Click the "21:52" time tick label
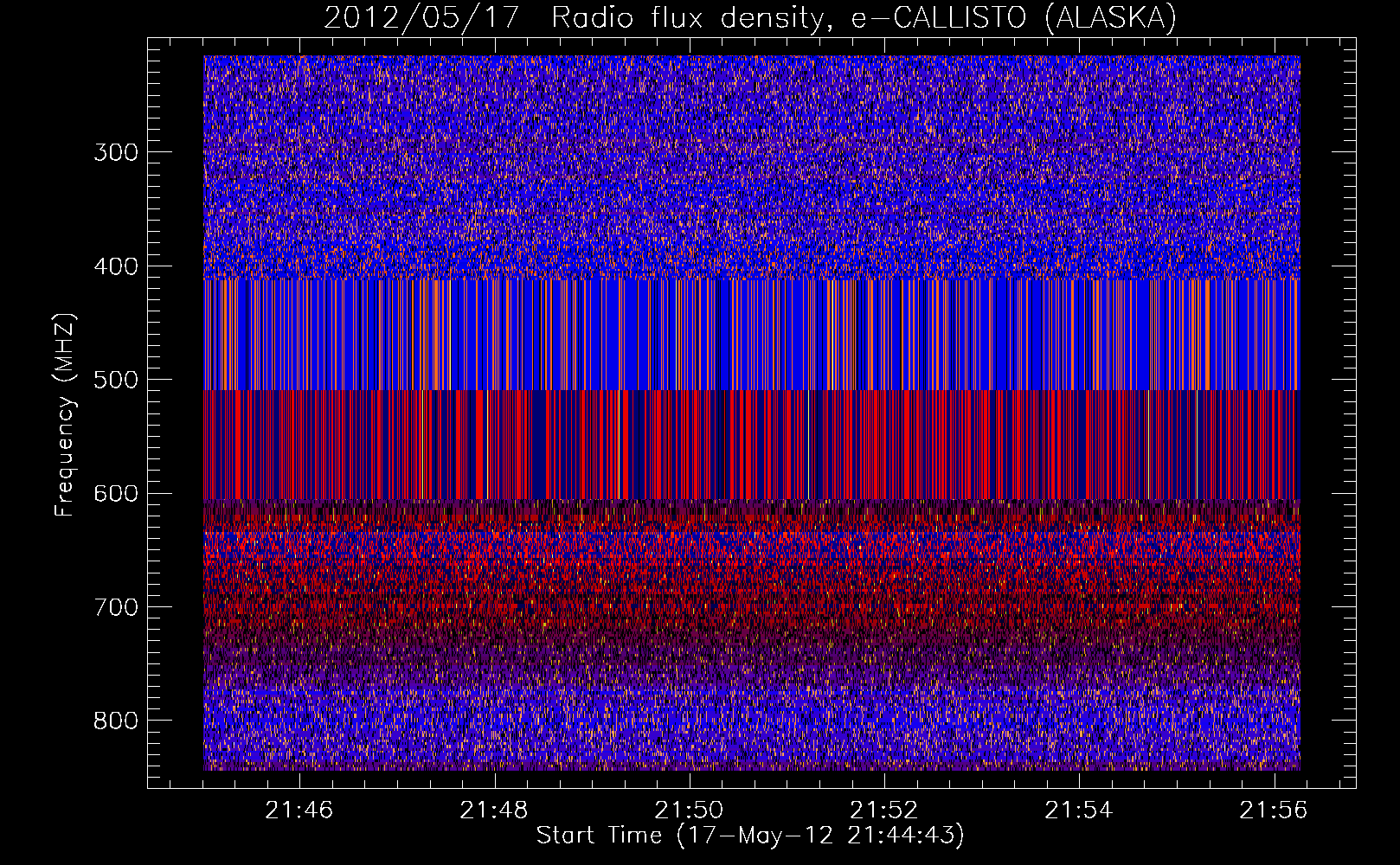The image size is (1400, 865). (884, 810)
